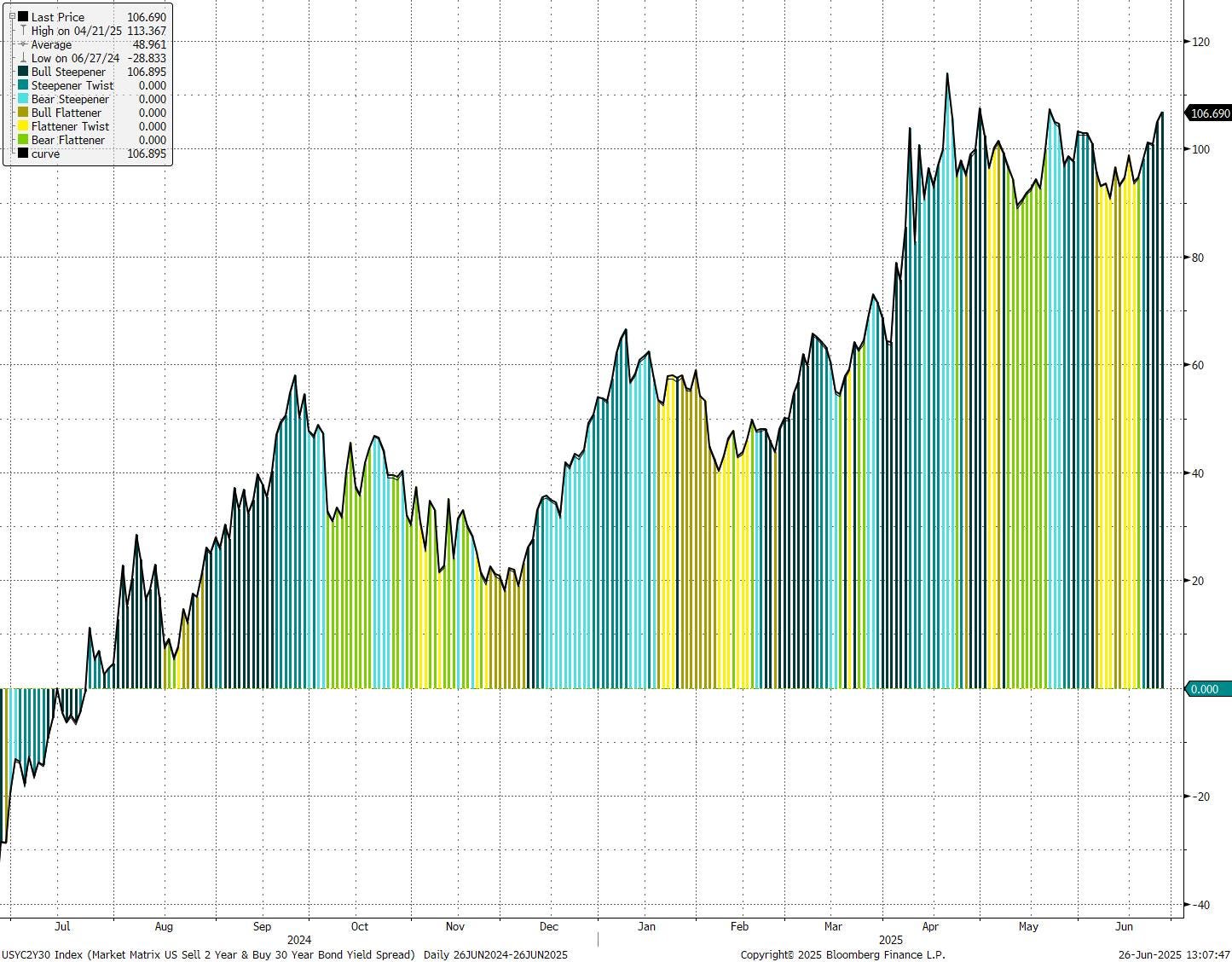Click the 48.961 average value in legend
This screenshot has width=1232, height=962.
(149, 44)
